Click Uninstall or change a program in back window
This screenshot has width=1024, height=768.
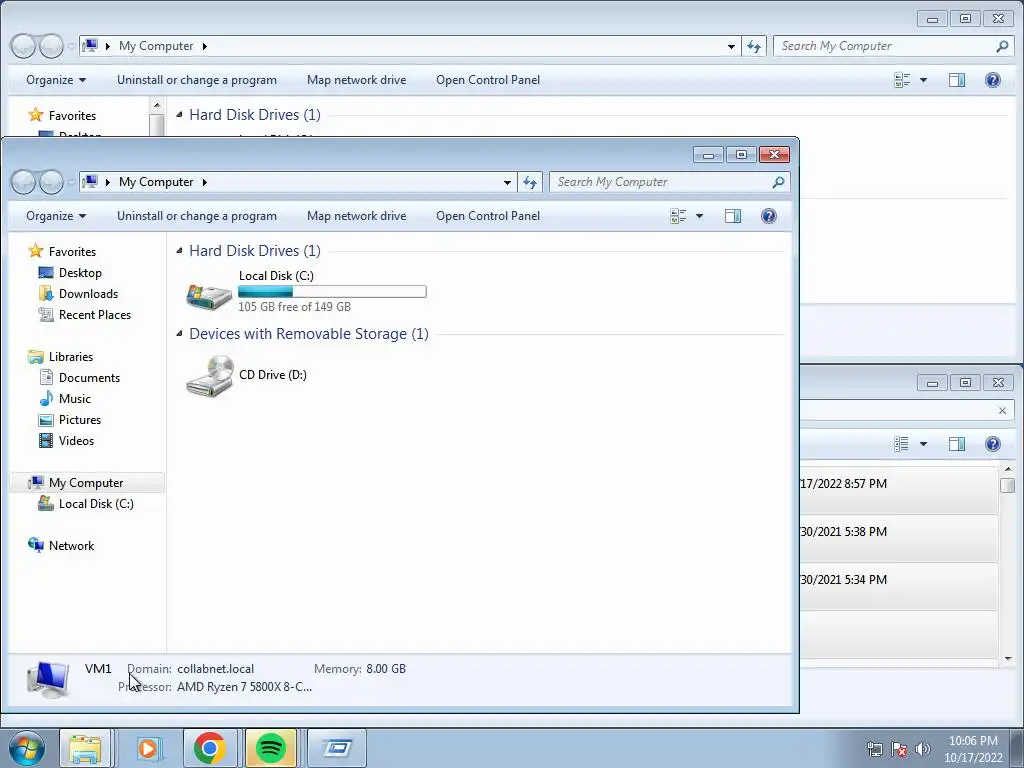tap(197, 80)
